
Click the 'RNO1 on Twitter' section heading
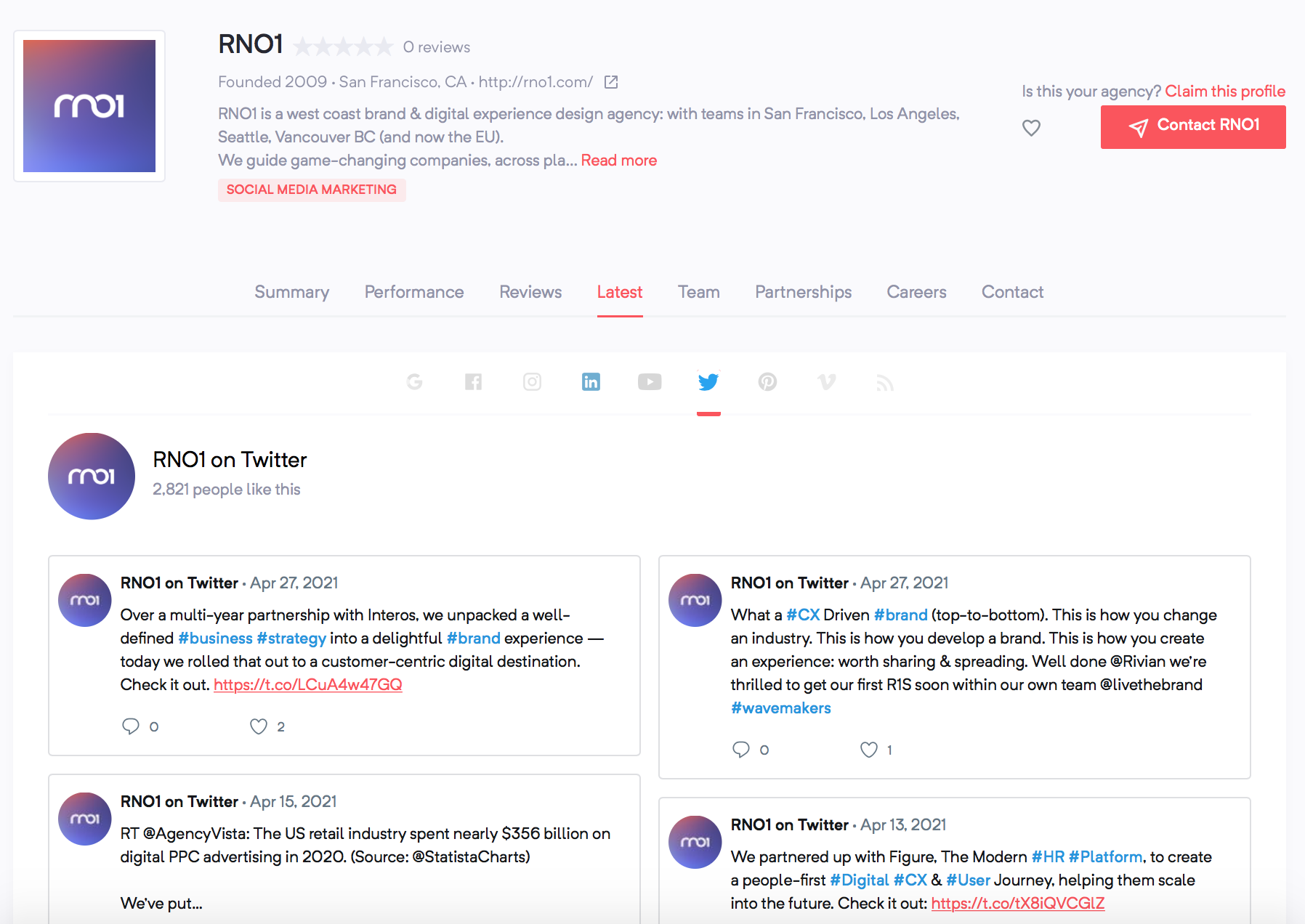click(x=230, y=460)
